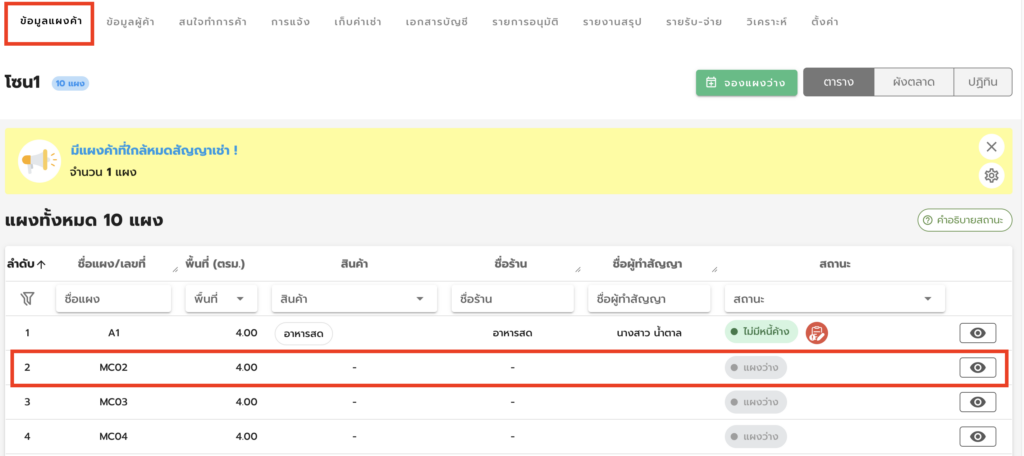Open คำอธิบายสถานะ status explanation button
1024x456 pixels.
pos(965,220)
